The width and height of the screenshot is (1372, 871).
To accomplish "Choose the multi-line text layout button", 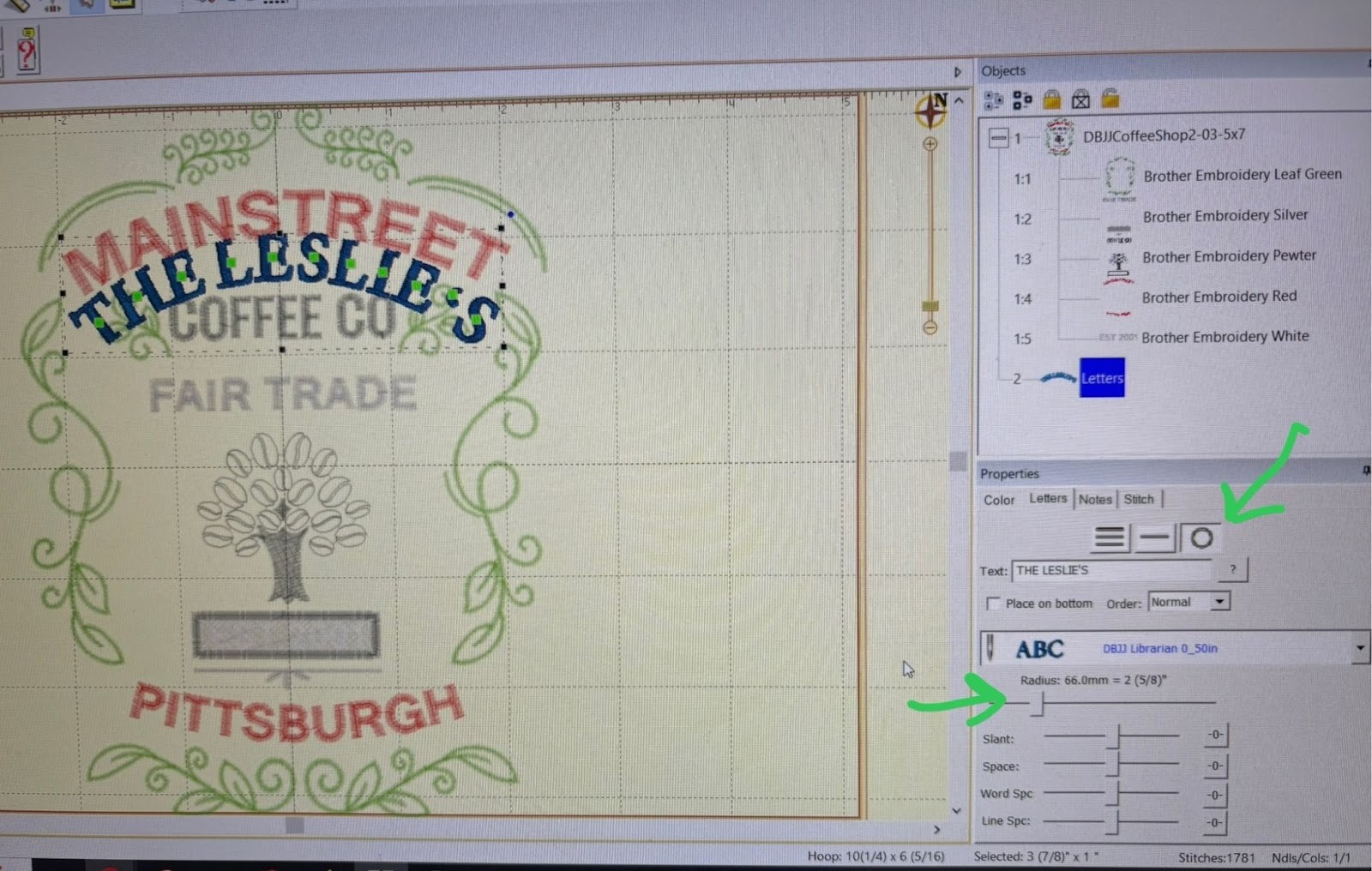I will pyautogui.click(x=1110, y=538).
